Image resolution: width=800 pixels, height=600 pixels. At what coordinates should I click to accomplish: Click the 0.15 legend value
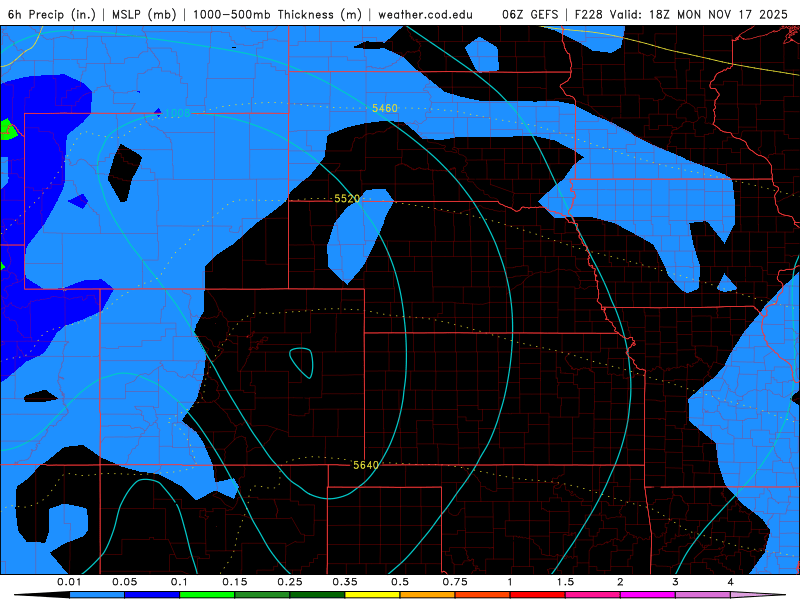(235, 582)
